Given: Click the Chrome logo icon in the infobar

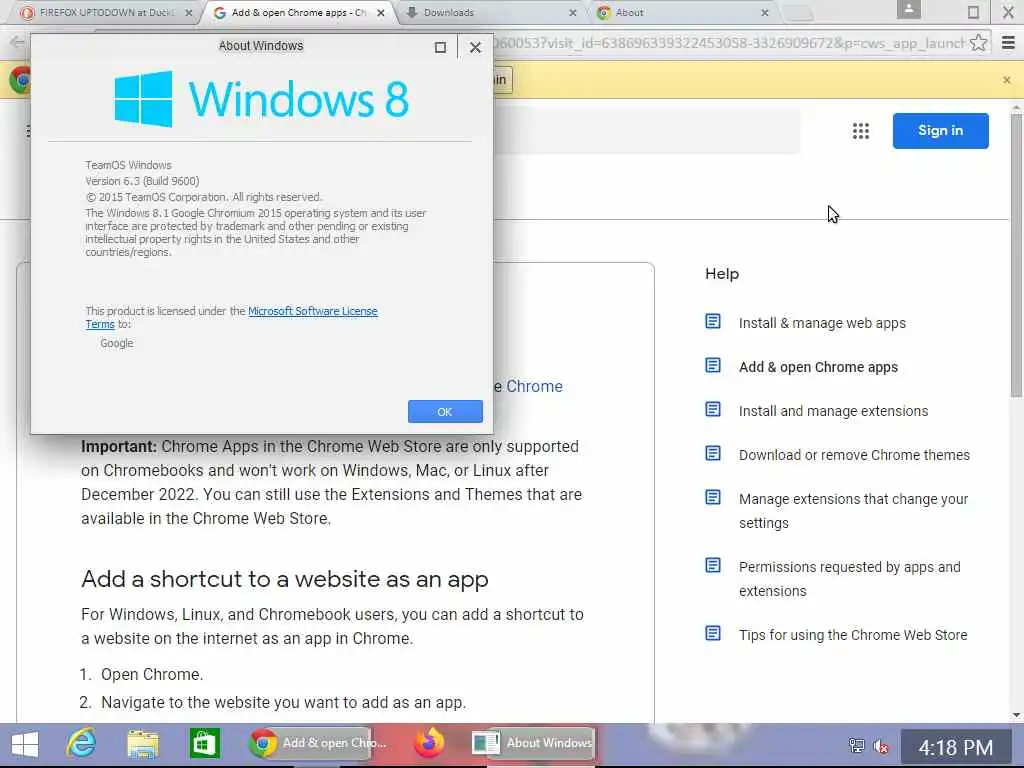Looking at the screenshot, I should [20, 80].
